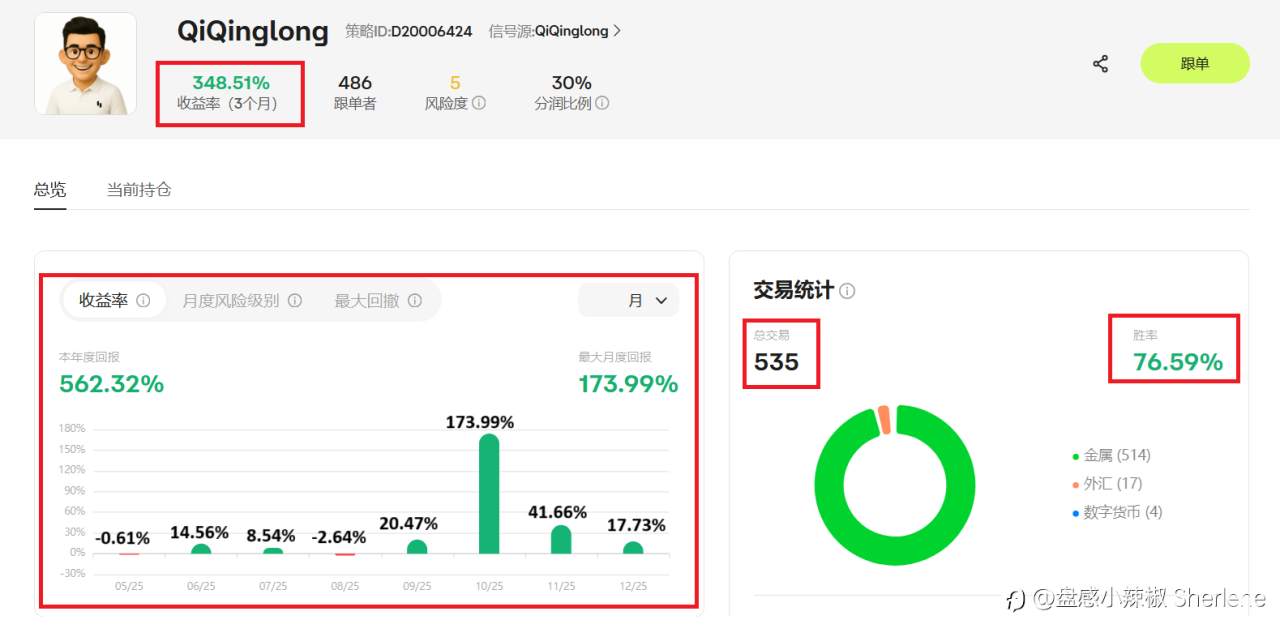The image size is (1280, 637).
Task: Click the info icon next to 风险度
Action: 479,103
